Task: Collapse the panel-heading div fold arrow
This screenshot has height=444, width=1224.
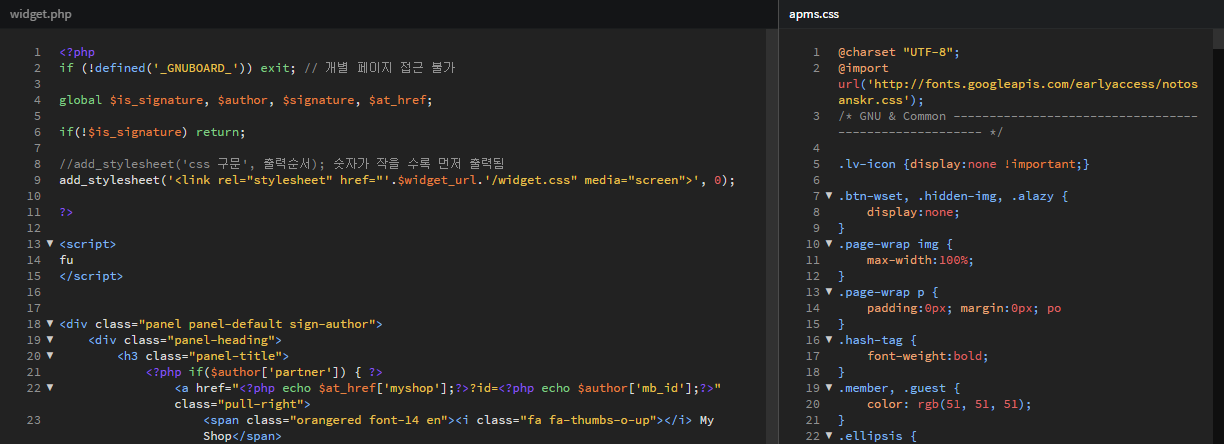Action: 49,340
